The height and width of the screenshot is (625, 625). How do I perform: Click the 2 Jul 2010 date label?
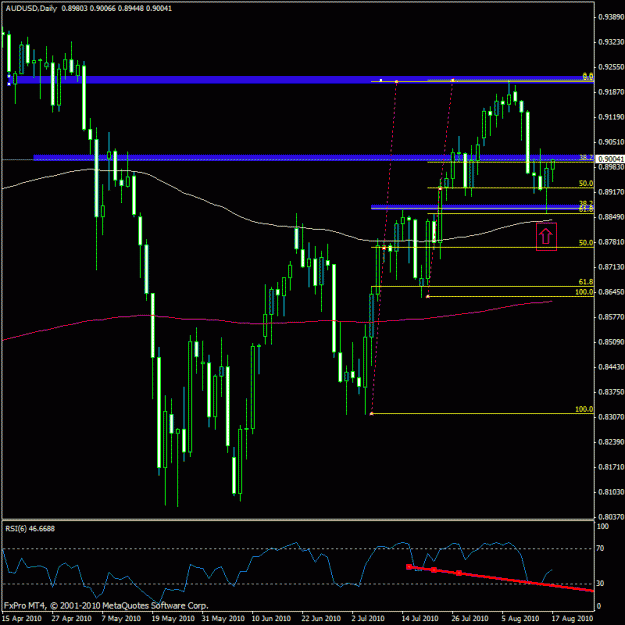[x=368, y=619]
